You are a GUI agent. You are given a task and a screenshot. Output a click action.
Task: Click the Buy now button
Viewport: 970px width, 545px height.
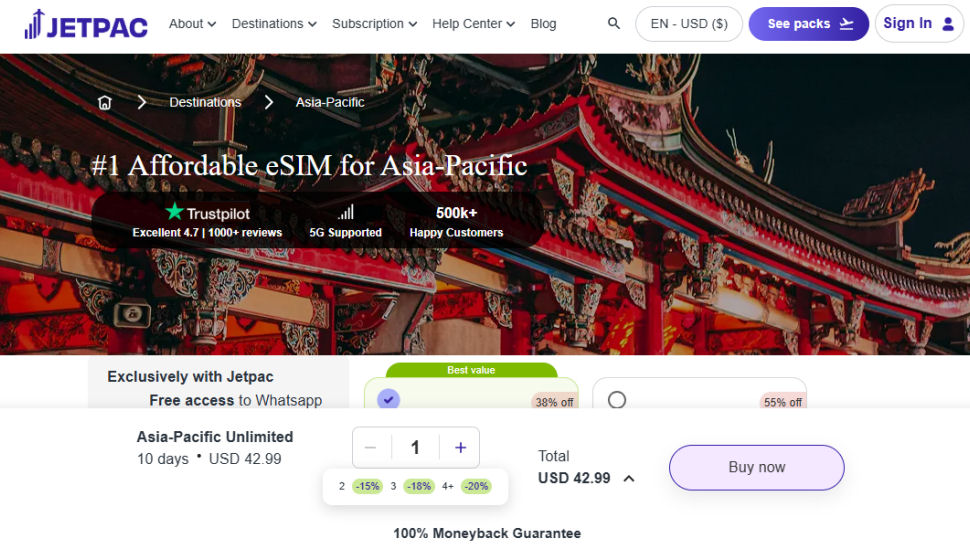click(756, 468)
